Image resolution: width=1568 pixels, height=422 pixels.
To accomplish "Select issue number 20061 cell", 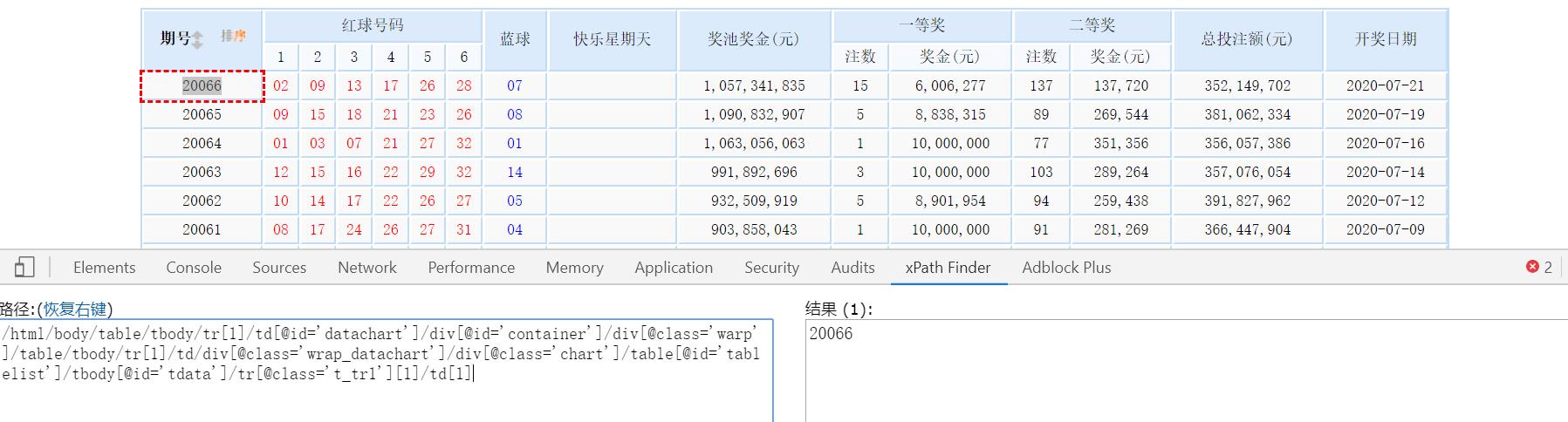I will 202,229.
